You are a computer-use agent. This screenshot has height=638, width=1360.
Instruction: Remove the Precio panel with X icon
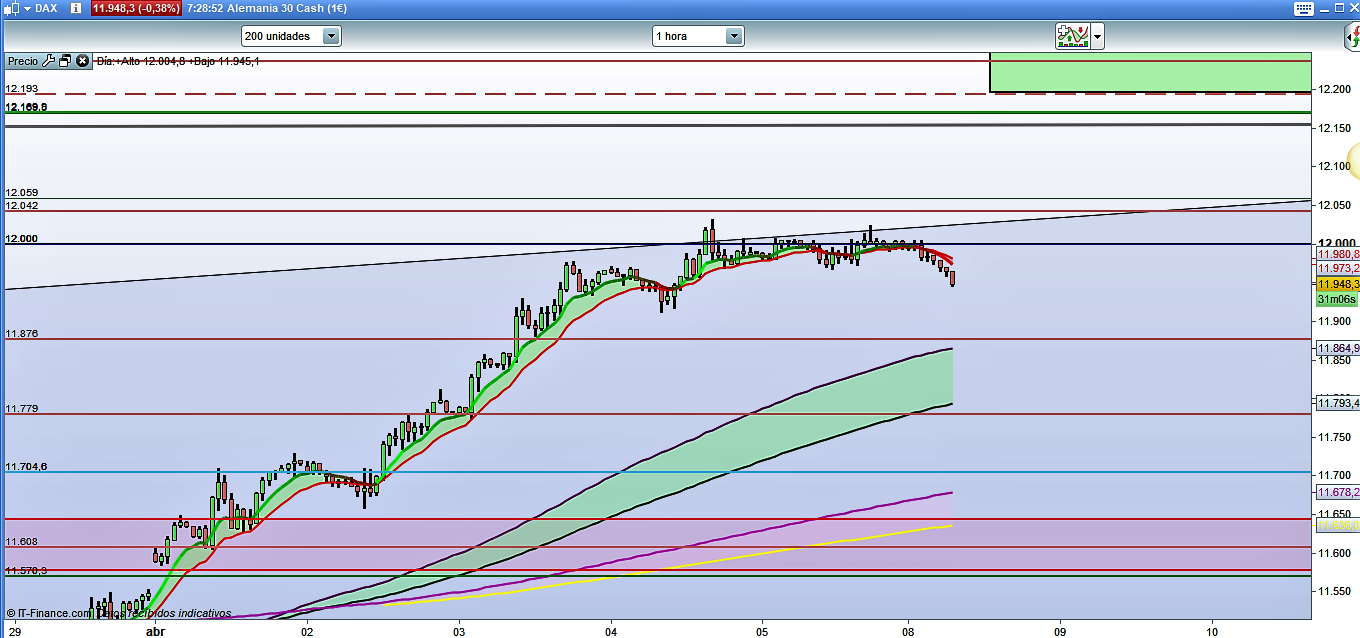click(83, 61)
